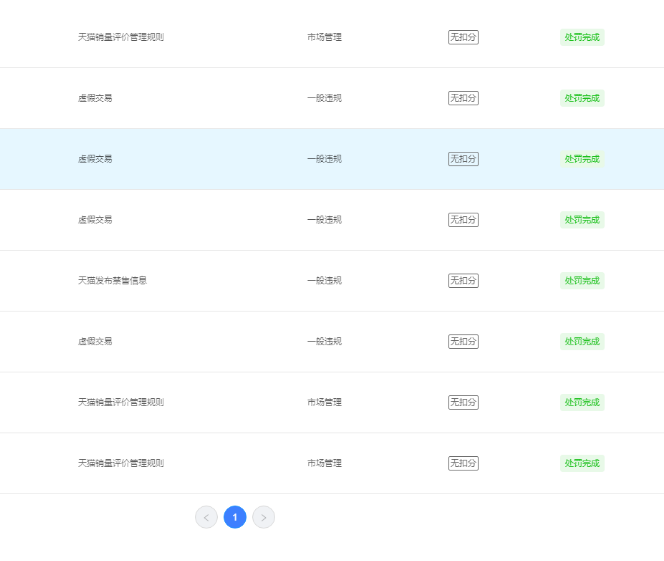
Task: Go to the previous page arrow
Action: pyautogui.click(x=206, y=517)
